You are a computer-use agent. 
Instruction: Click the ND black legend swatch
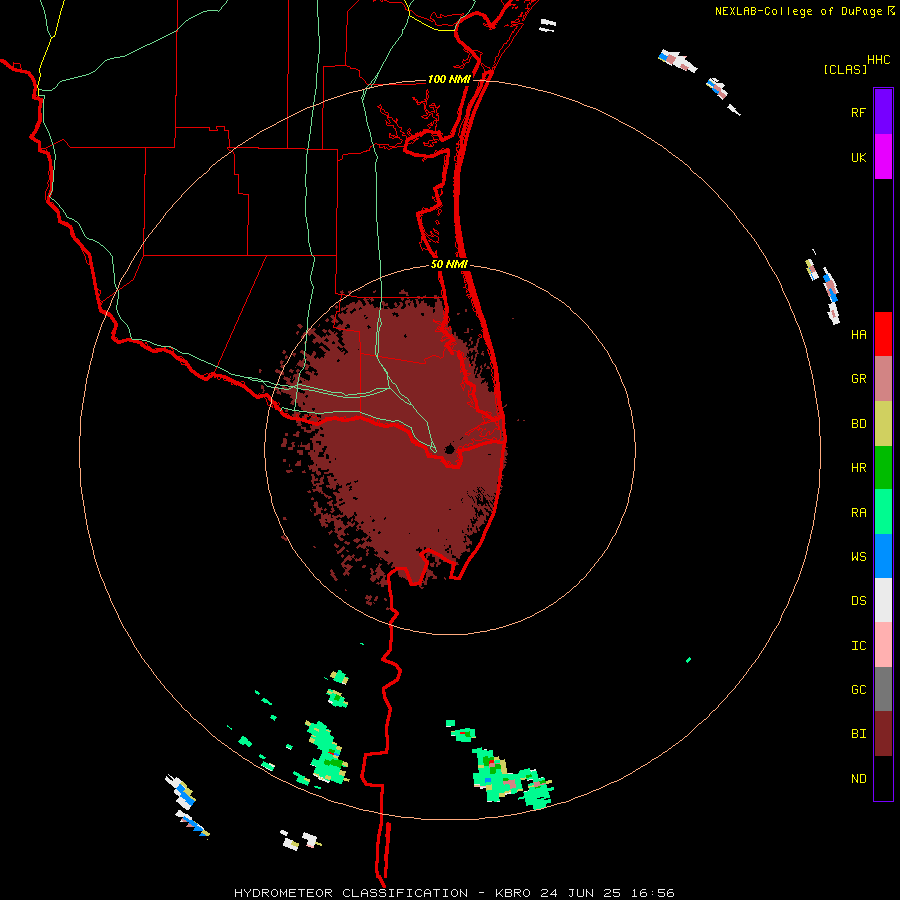pyautogui.click(x=883, y=778)
